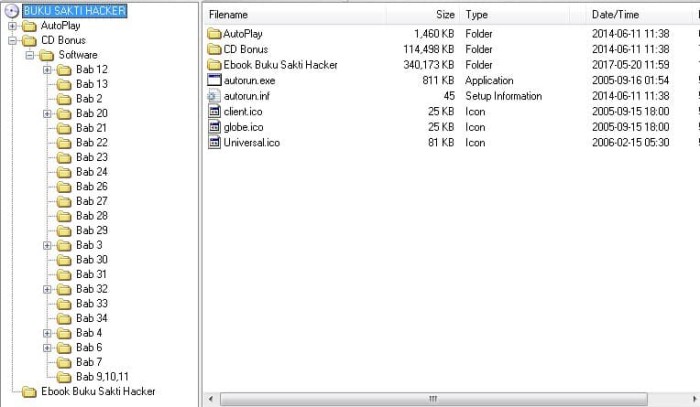Click the Universal.ico file icon

pyautogui.click(x=214, y=143)
